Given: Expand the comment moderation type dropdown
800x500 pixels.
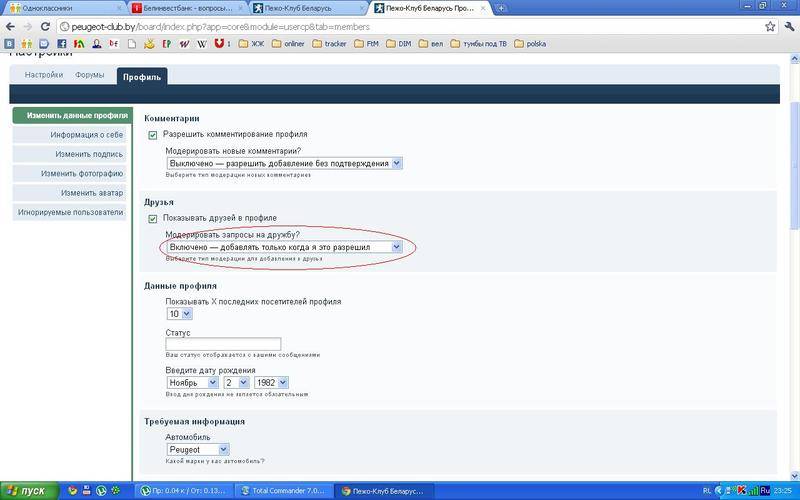Looking at the screenshot, I should [284, 163].
